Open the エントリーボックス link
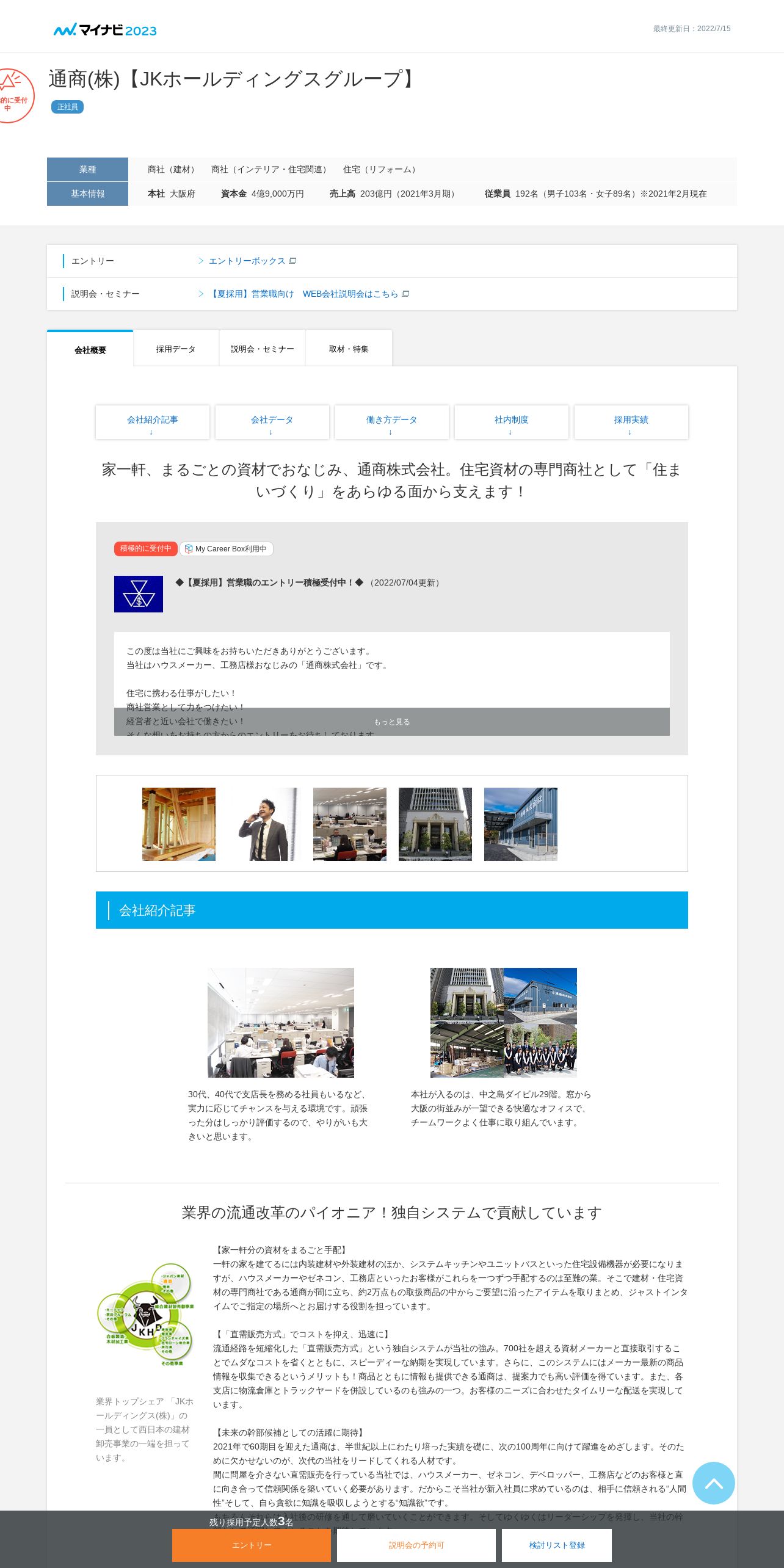Image resolution: width=784 pixels, height=1568 pixels. [247, 261]
